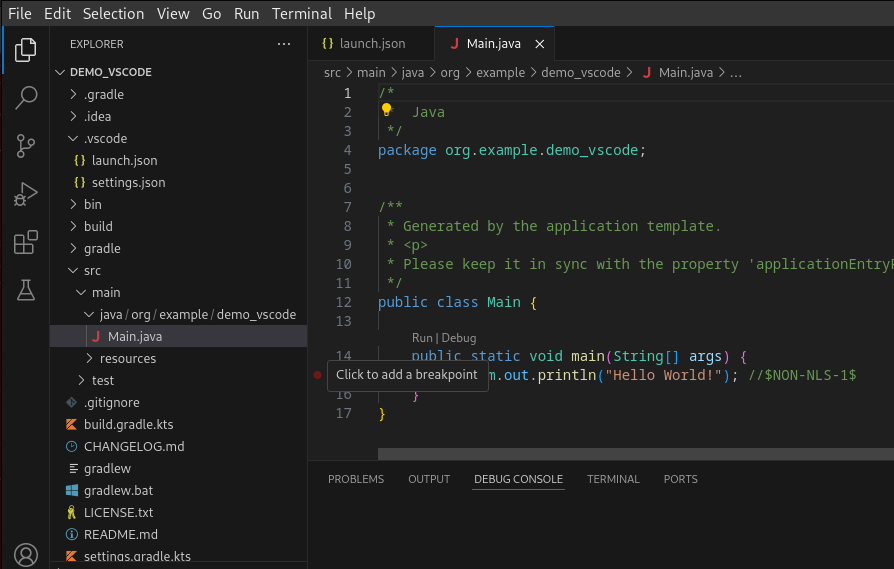
Task: Open the Search view icon
Action: [26, 97]
